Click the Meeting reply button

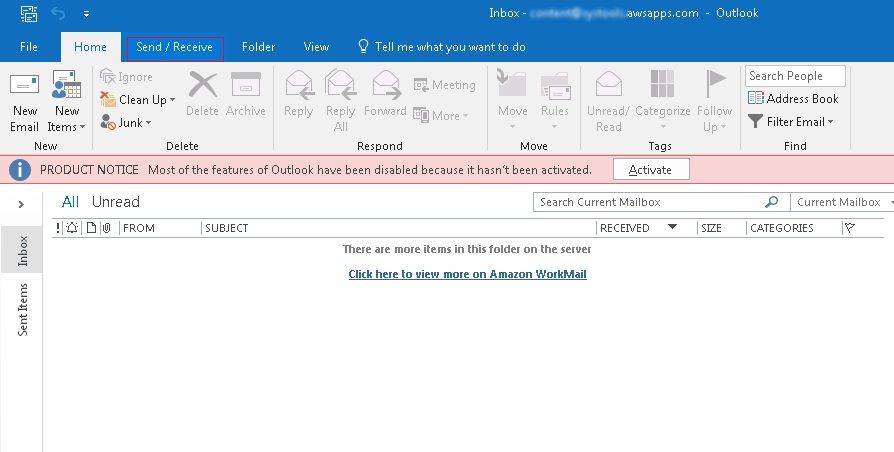point(445,85)
